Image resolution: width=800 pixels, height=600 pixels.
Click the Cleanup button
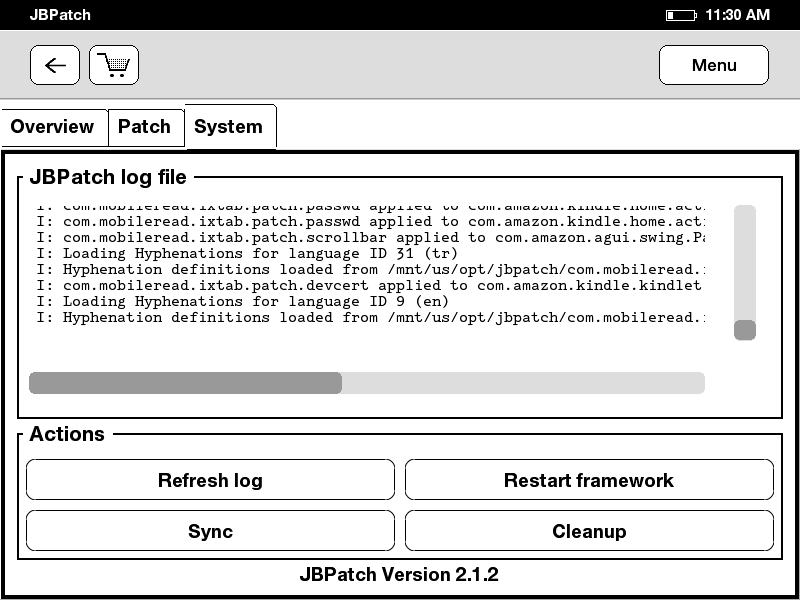[589, 531]
